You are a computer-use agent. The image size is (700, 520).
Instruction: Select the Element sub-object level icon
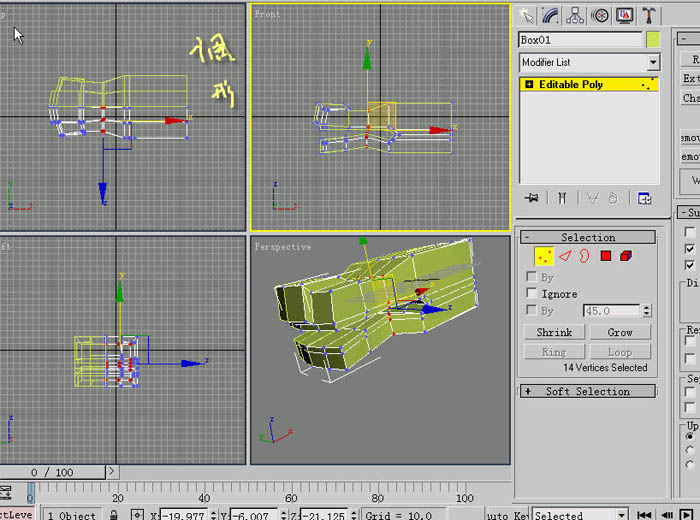point(626,256)
